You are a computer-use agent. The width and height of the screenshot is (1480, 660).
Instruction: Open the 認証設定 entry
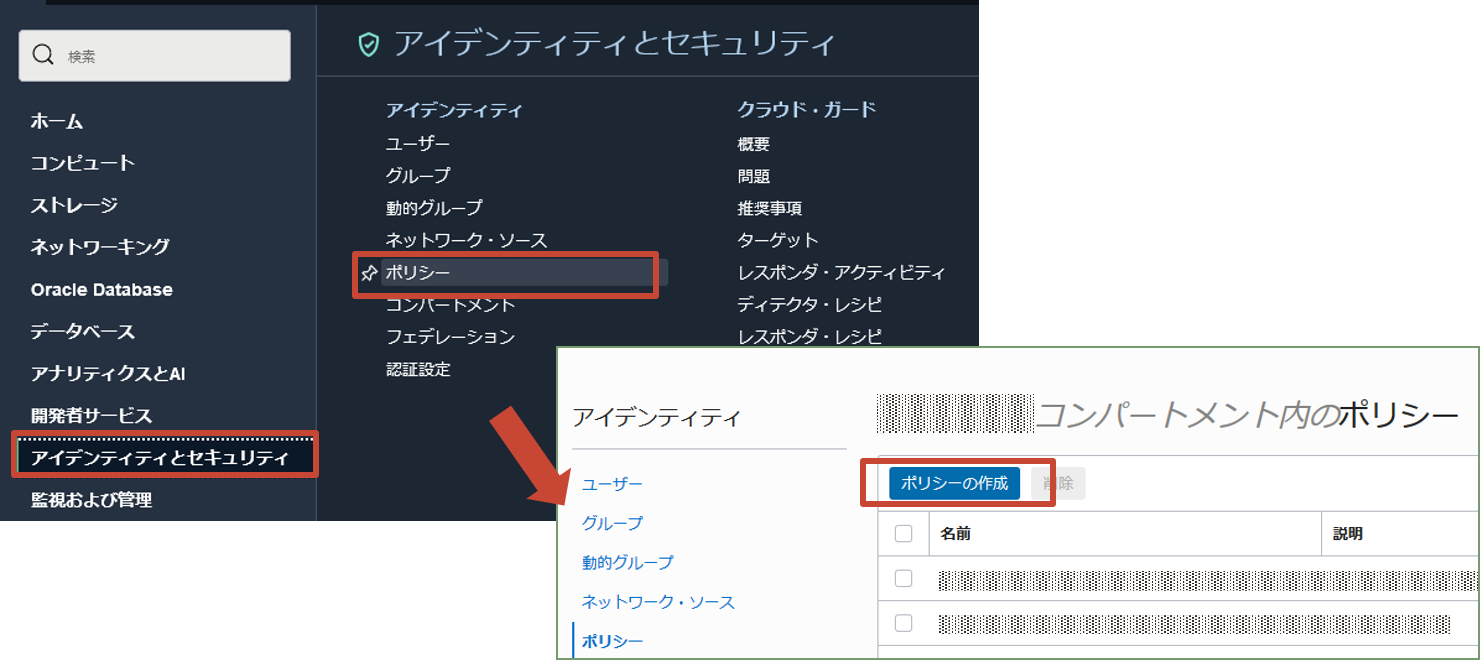[x=418, y=369]
